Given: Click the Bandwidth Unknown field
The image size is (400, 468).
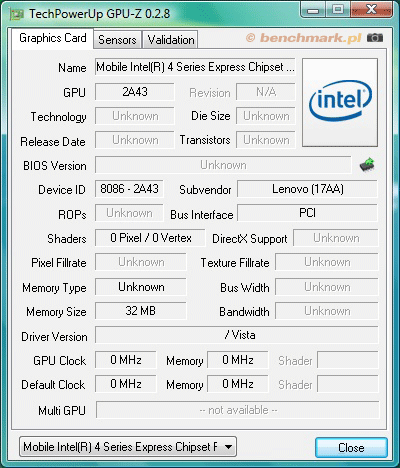Looking at the screenshot, I should 327,311.
